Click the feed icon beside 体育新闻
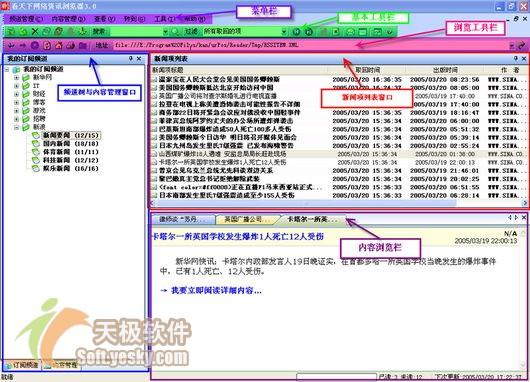Screen dimensions: 530x382 pyautogui.click(x=36, y=152)
